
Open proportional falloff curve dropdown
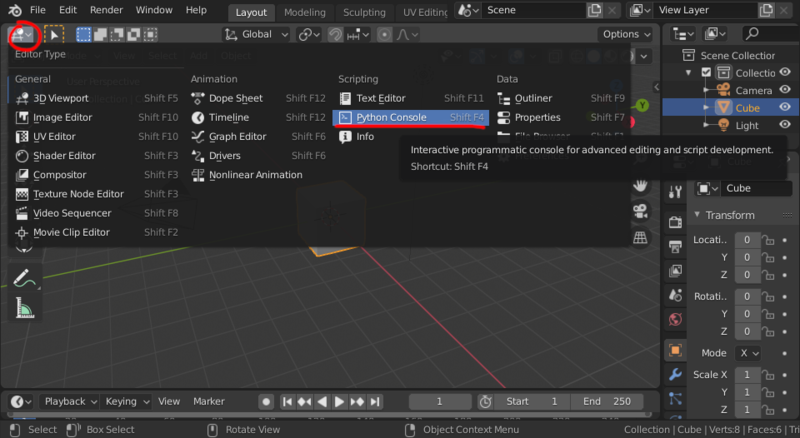pos(408,34)
